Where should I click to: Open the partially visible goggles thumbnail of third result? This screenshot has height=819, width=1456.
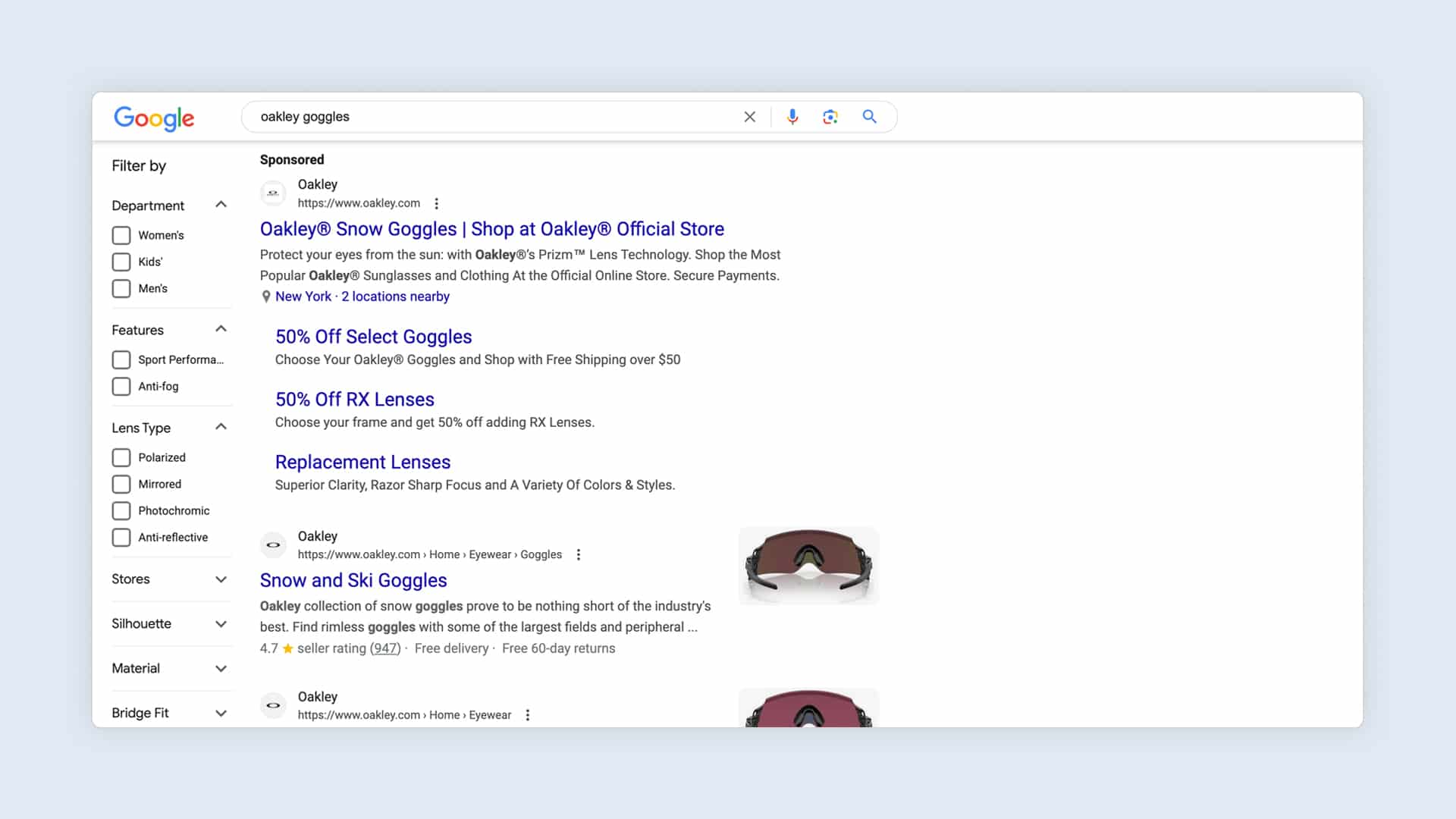[808, 708]
